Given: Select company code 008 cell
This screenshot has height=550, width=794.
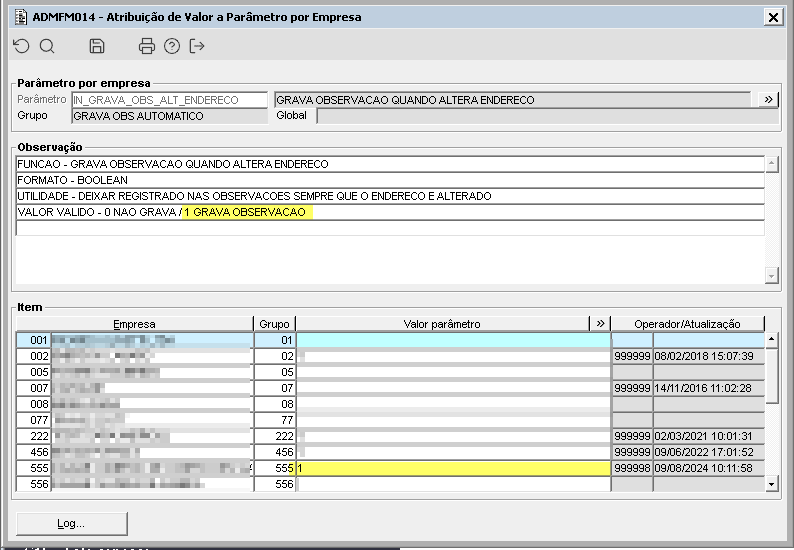Looking at the screenshot, I should click(x=33, y=404).
